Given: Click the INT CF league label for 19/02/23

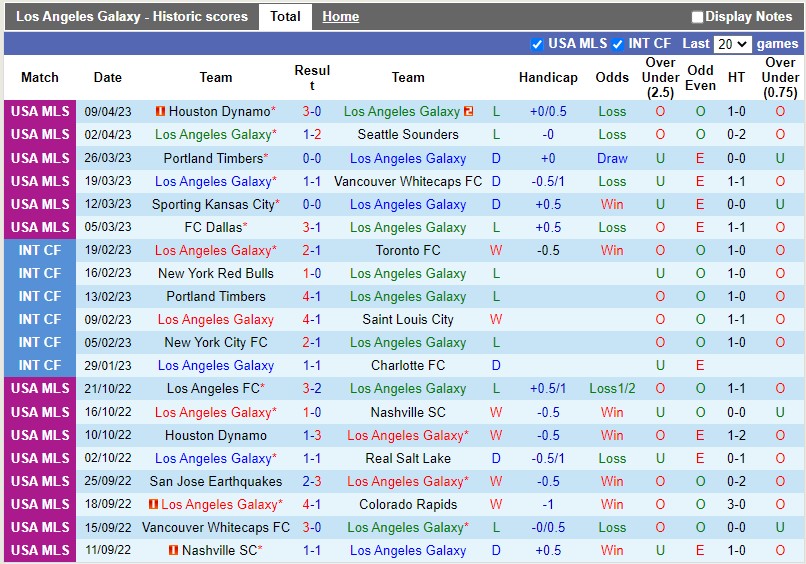Looking at the screenshot, I should [x=40, y=250].
